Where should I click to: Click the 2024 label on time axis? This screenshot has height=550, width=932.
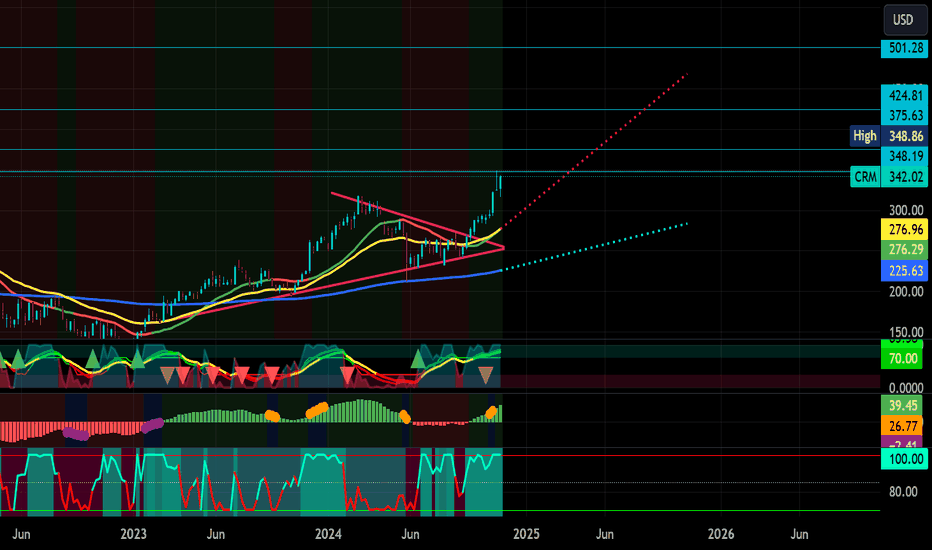(328, 534)
